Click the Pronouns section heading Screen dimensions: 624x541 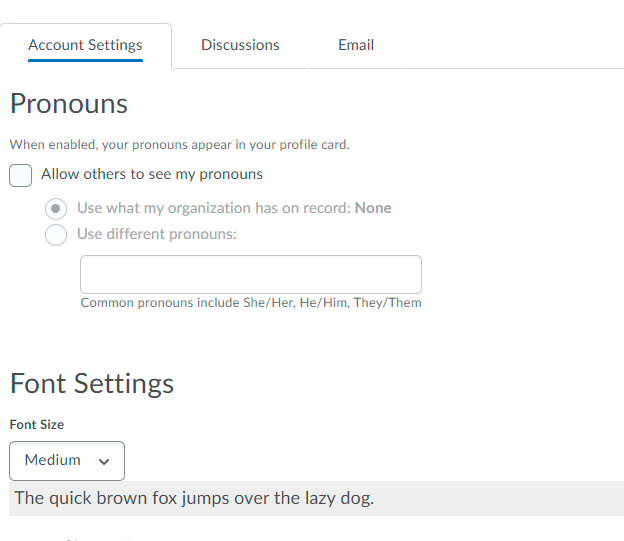tap(69, 104)
